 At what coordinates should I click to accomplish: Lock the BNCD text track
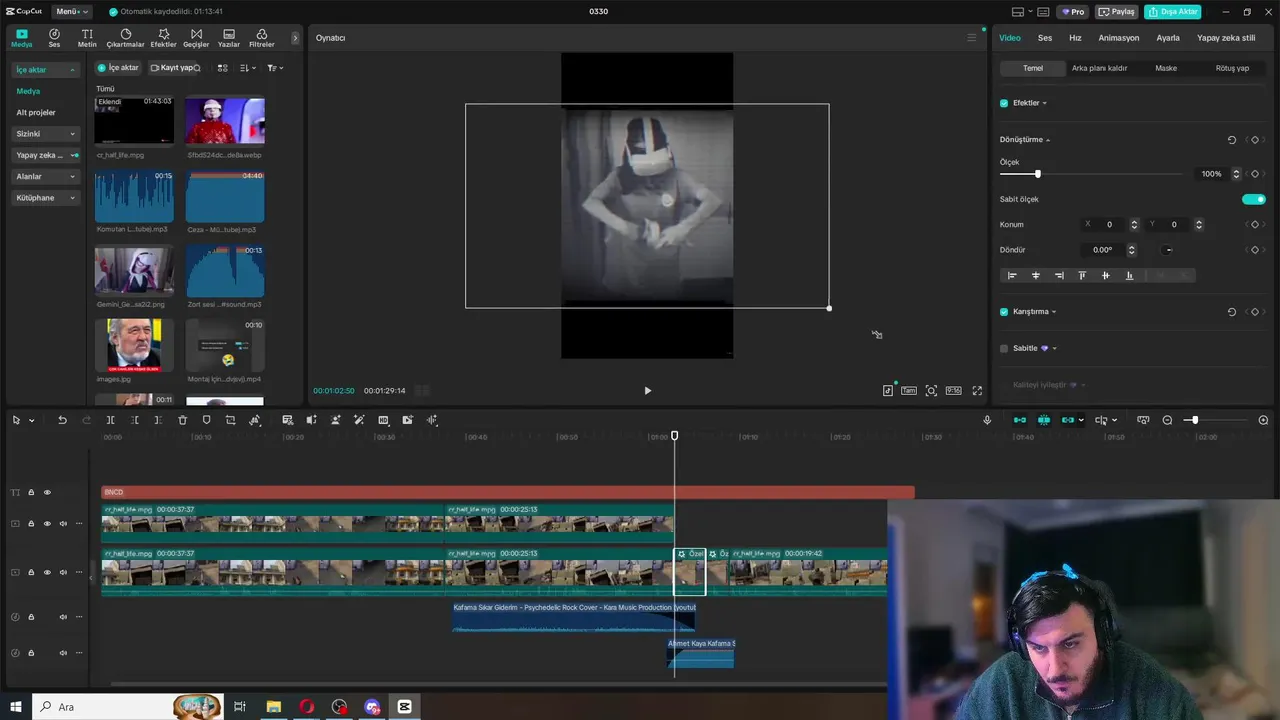pyautogui.click(x=31, y=492)
